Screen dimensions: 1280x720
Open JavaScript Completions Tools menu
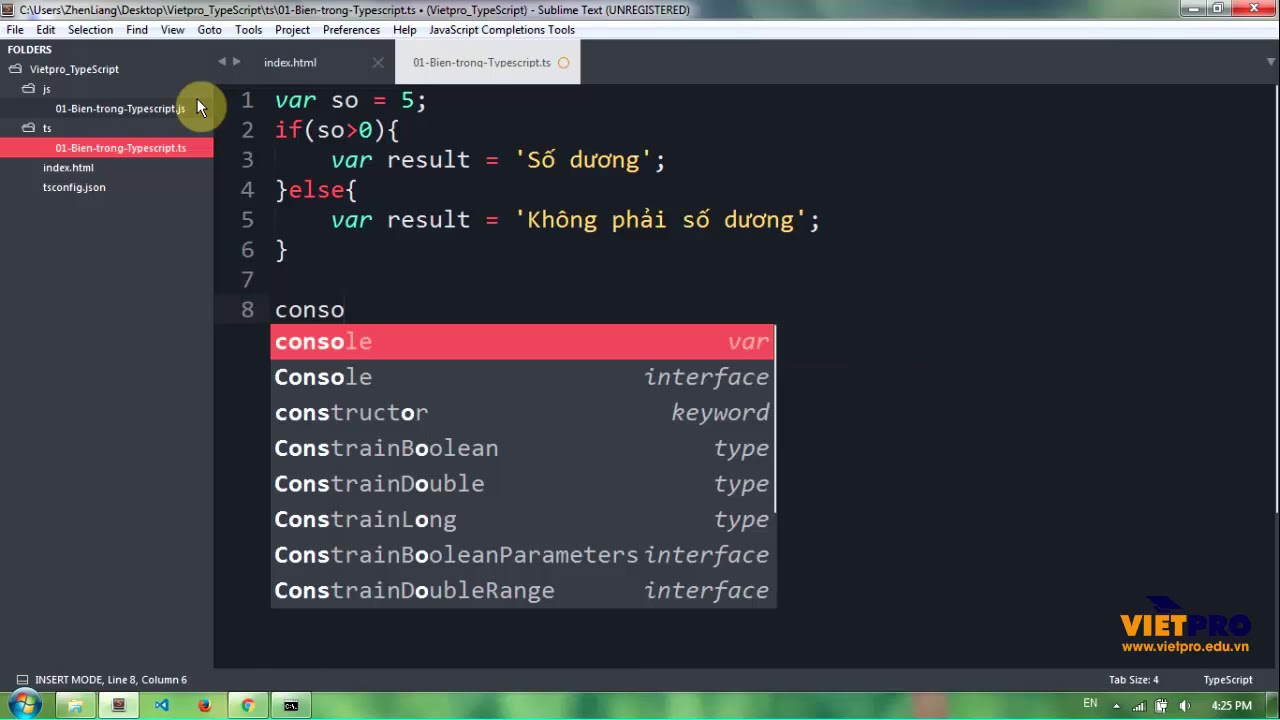pos(502,30)
